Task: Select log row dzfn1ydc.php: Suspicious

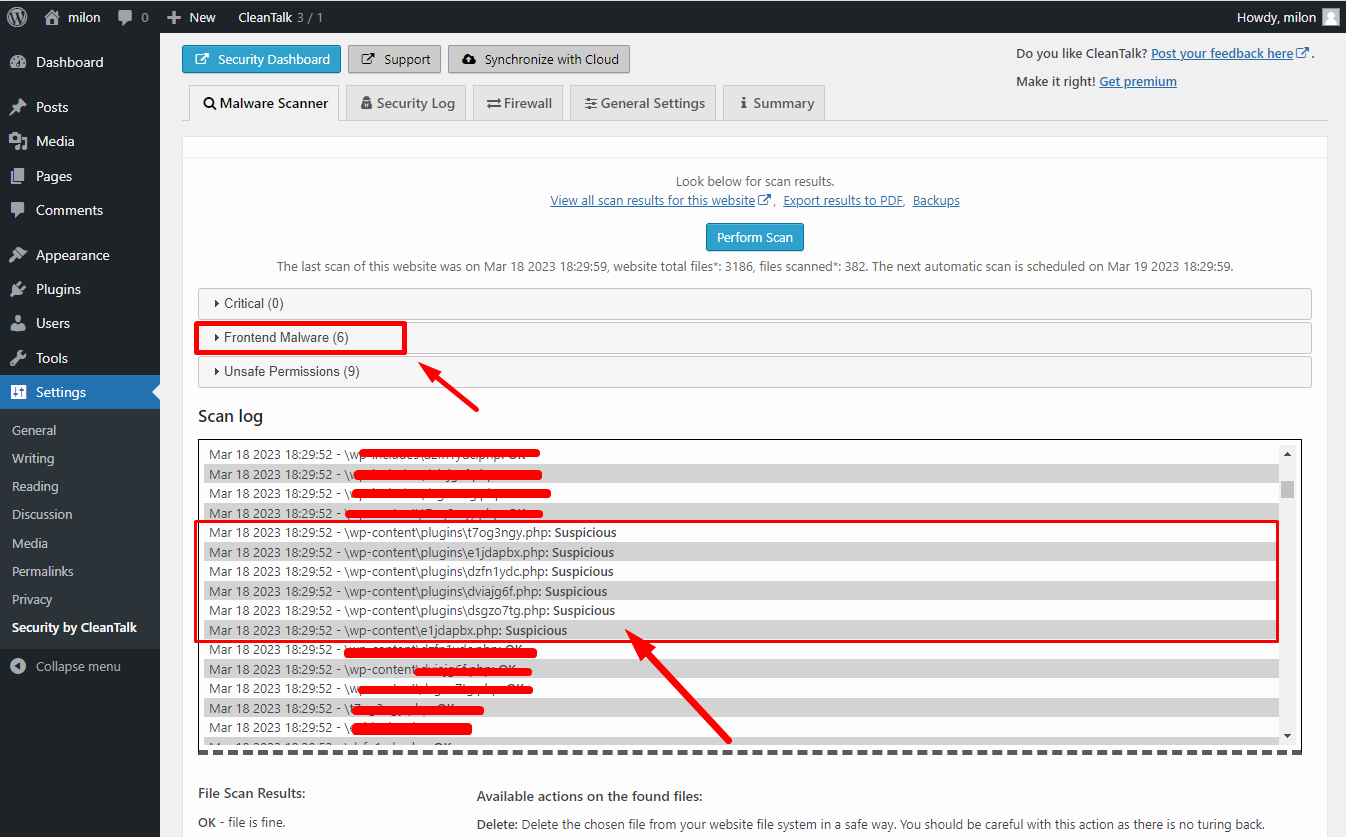Action: click(x=741, y=571)
